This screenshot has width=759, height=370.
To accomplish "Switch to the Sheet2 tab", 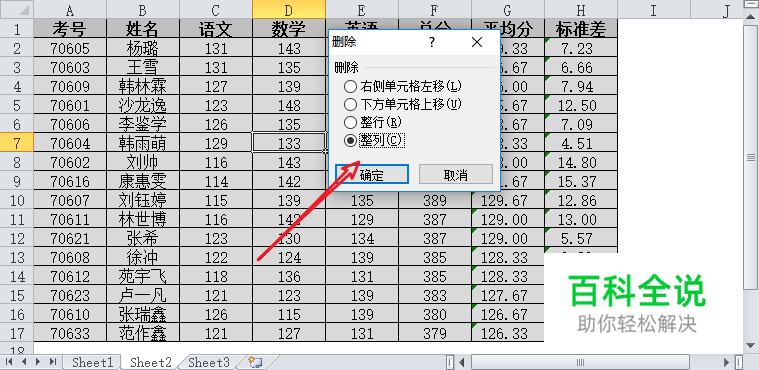I will [151, 362].
